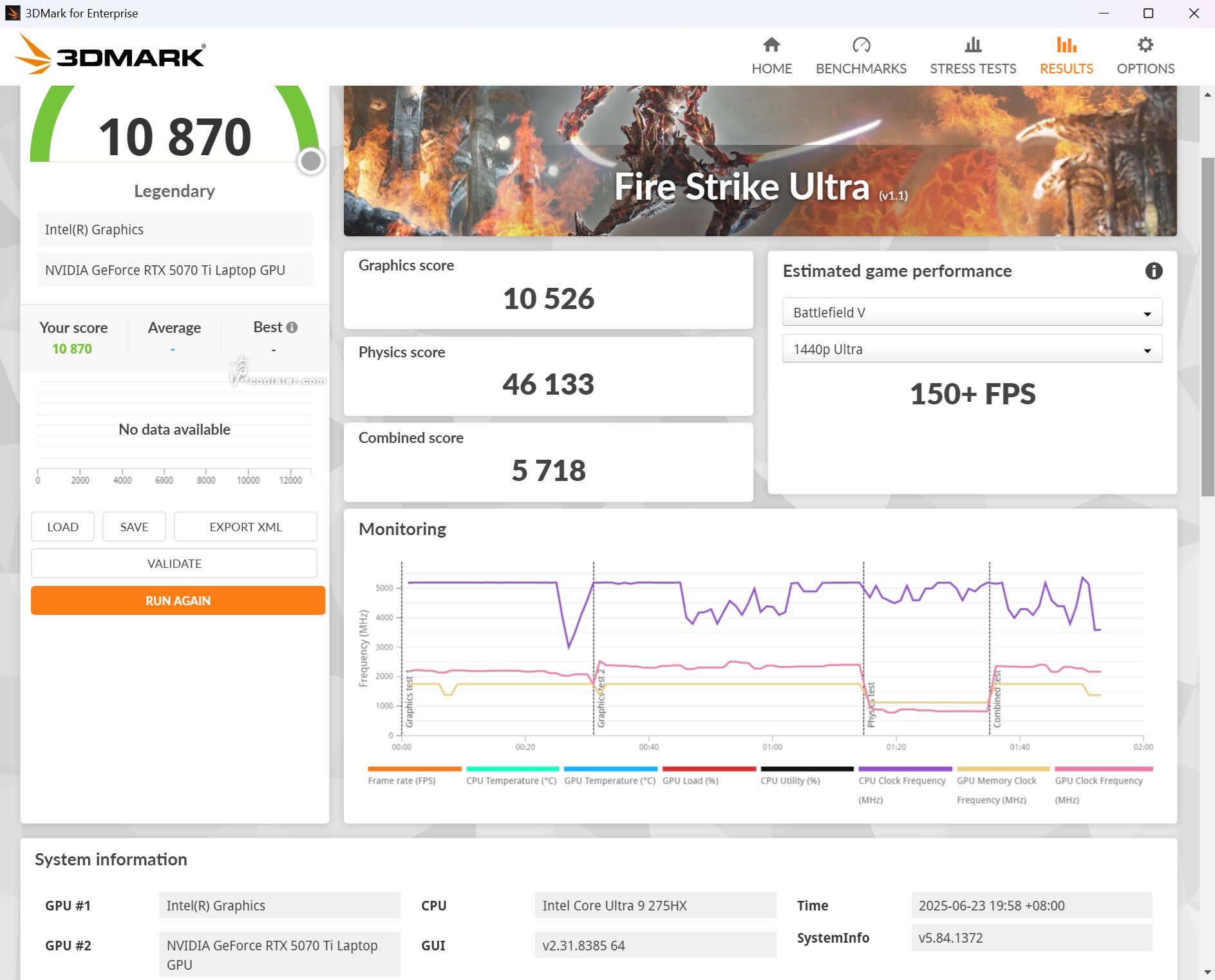
Task: Click the NVIDIA GeForce RTX 5070 Ti field under score
Action: [174, 270]
